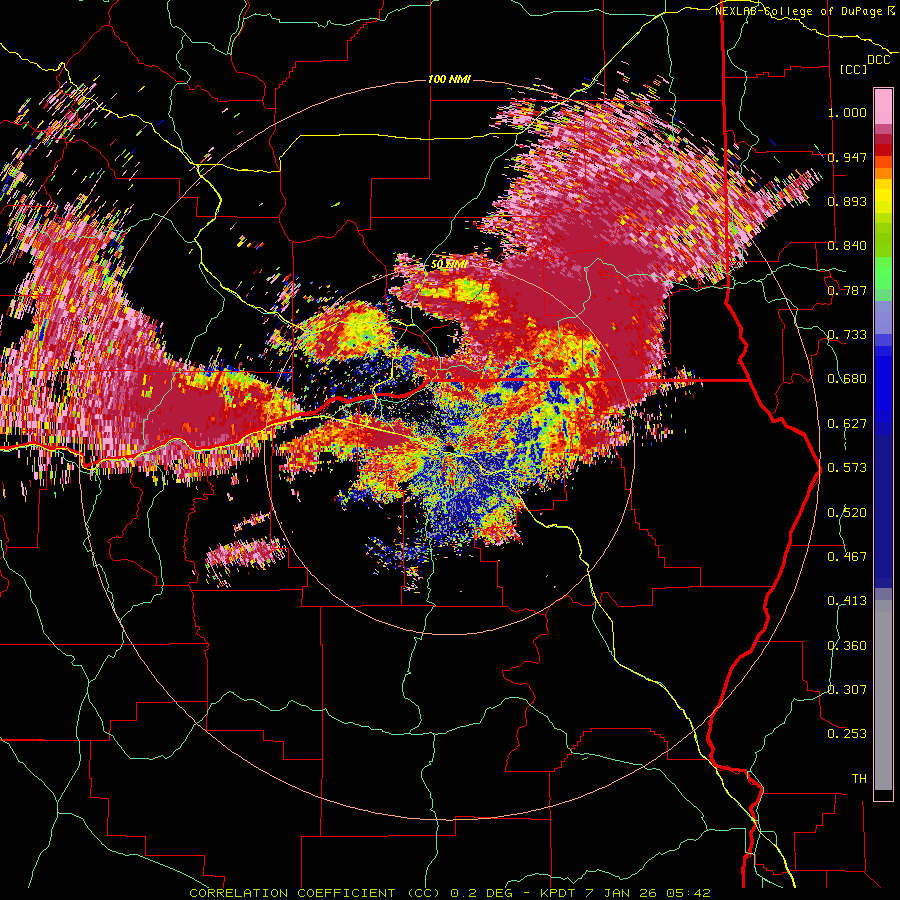Click the [CC] legend title
This screenshot has width=900, height=900.
click(x=854, y=69)
